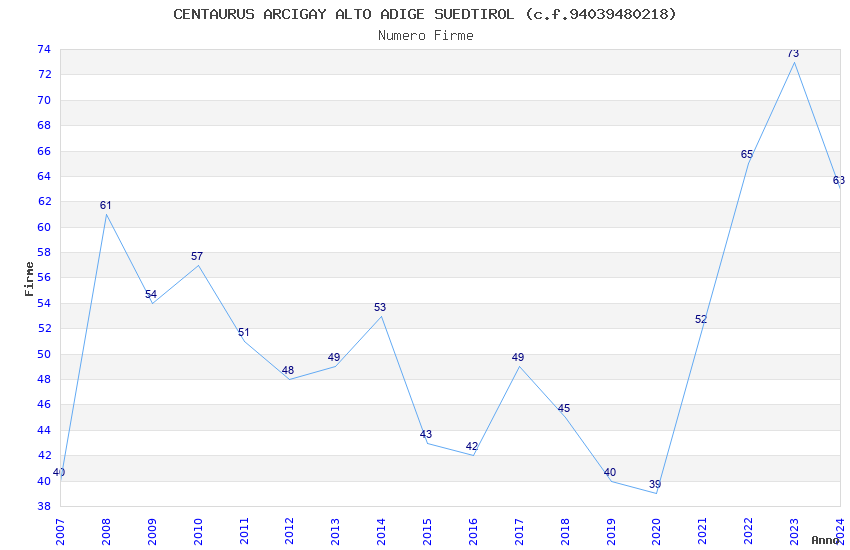The height and width of the screenshot is (550, 850).
Task: Click the x-axis label Anno
Action: coord(825,540)
